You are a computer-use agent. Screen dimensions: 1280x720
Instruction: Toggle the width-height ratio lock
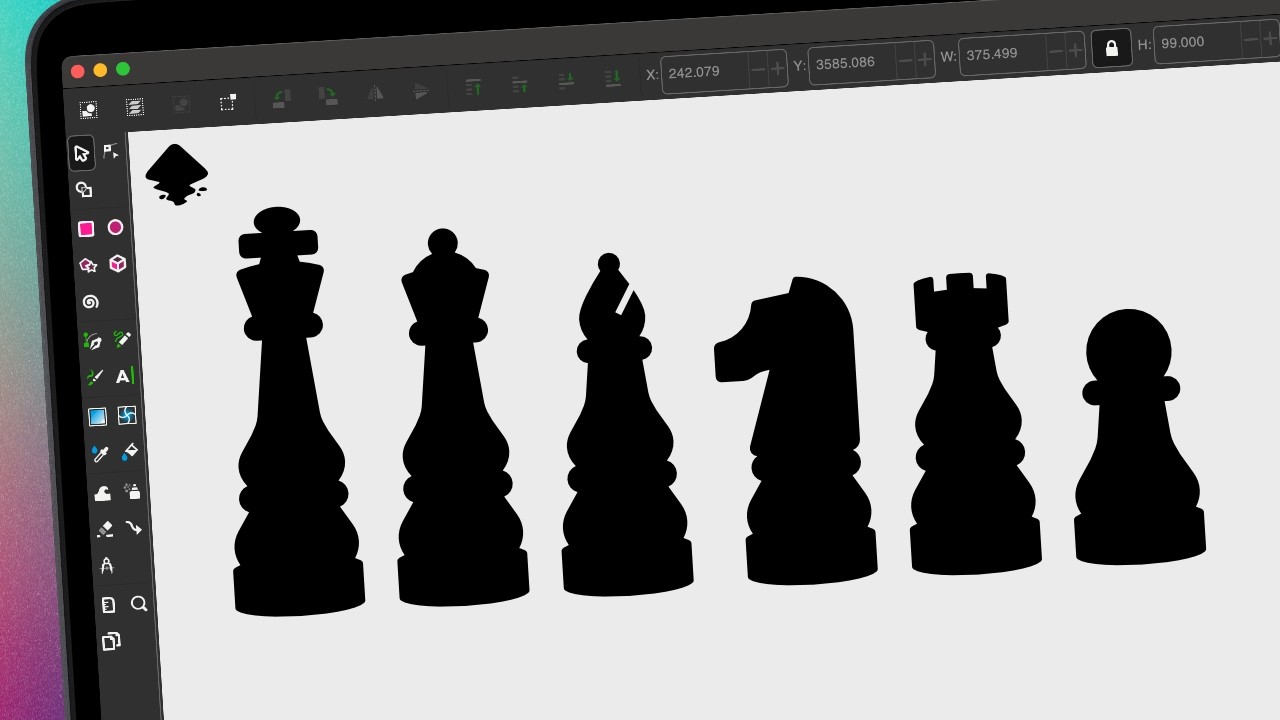pos(1111,48)
